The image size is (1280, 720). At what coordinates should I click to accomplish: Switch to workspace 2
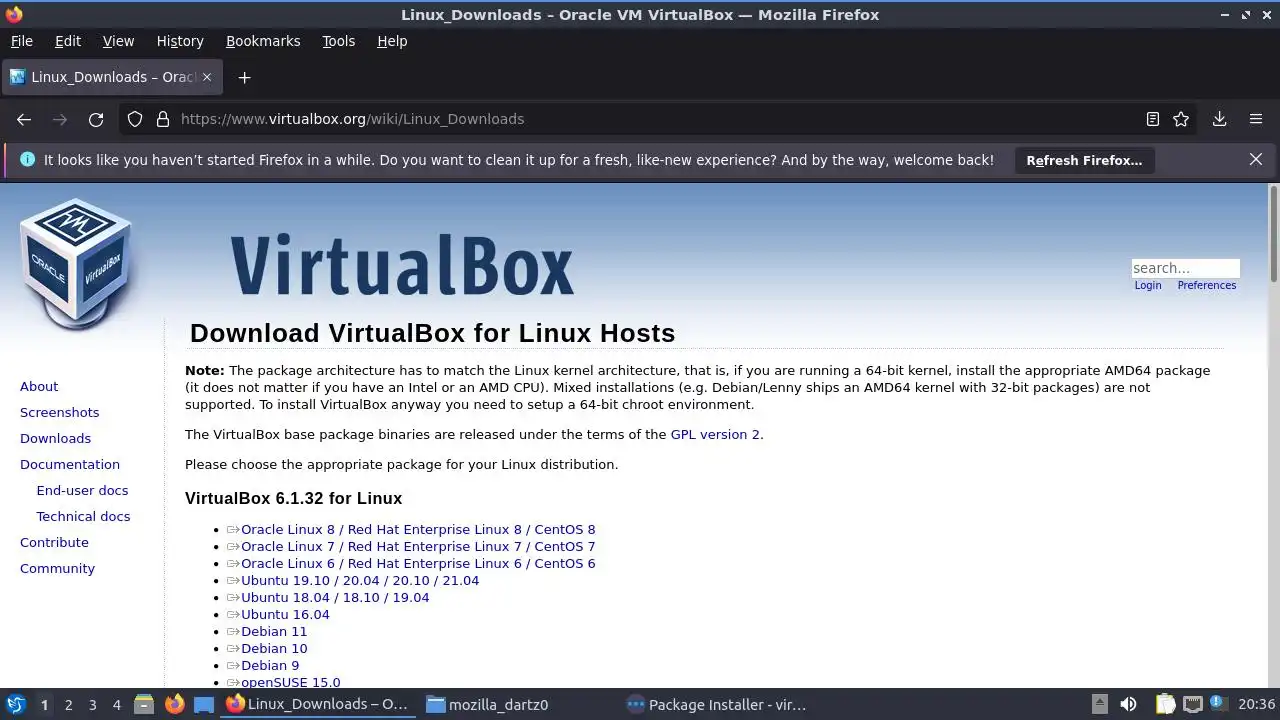[68, 705]
